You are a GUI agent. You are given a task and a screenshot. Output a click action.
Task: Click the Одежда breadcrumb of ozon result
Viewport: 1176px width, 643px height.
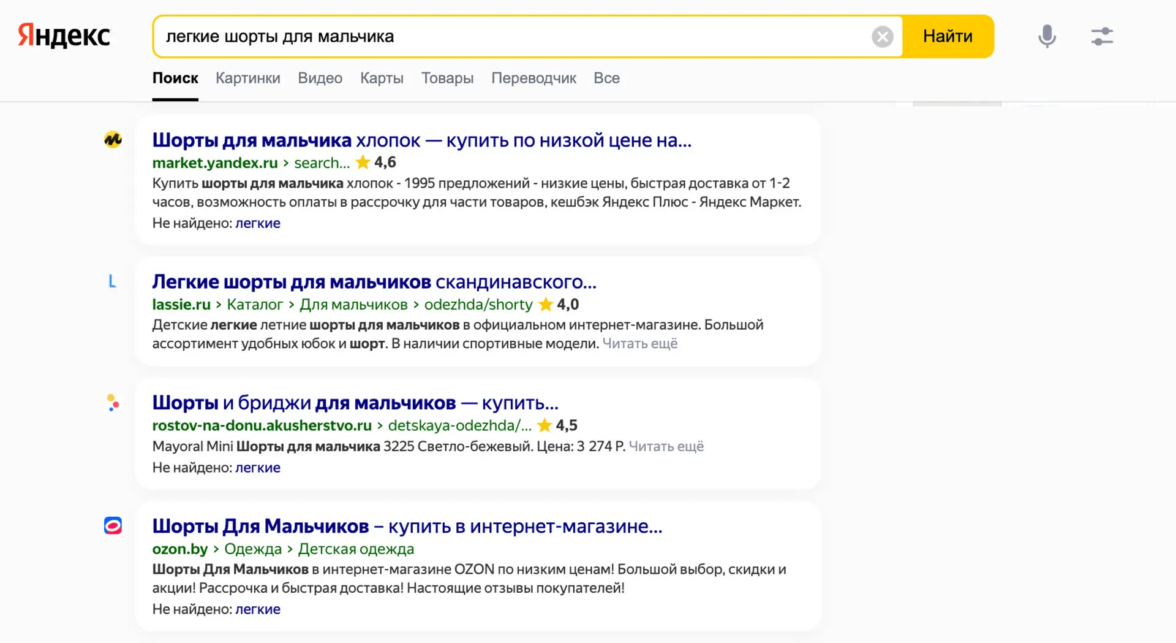click(253, 549)
